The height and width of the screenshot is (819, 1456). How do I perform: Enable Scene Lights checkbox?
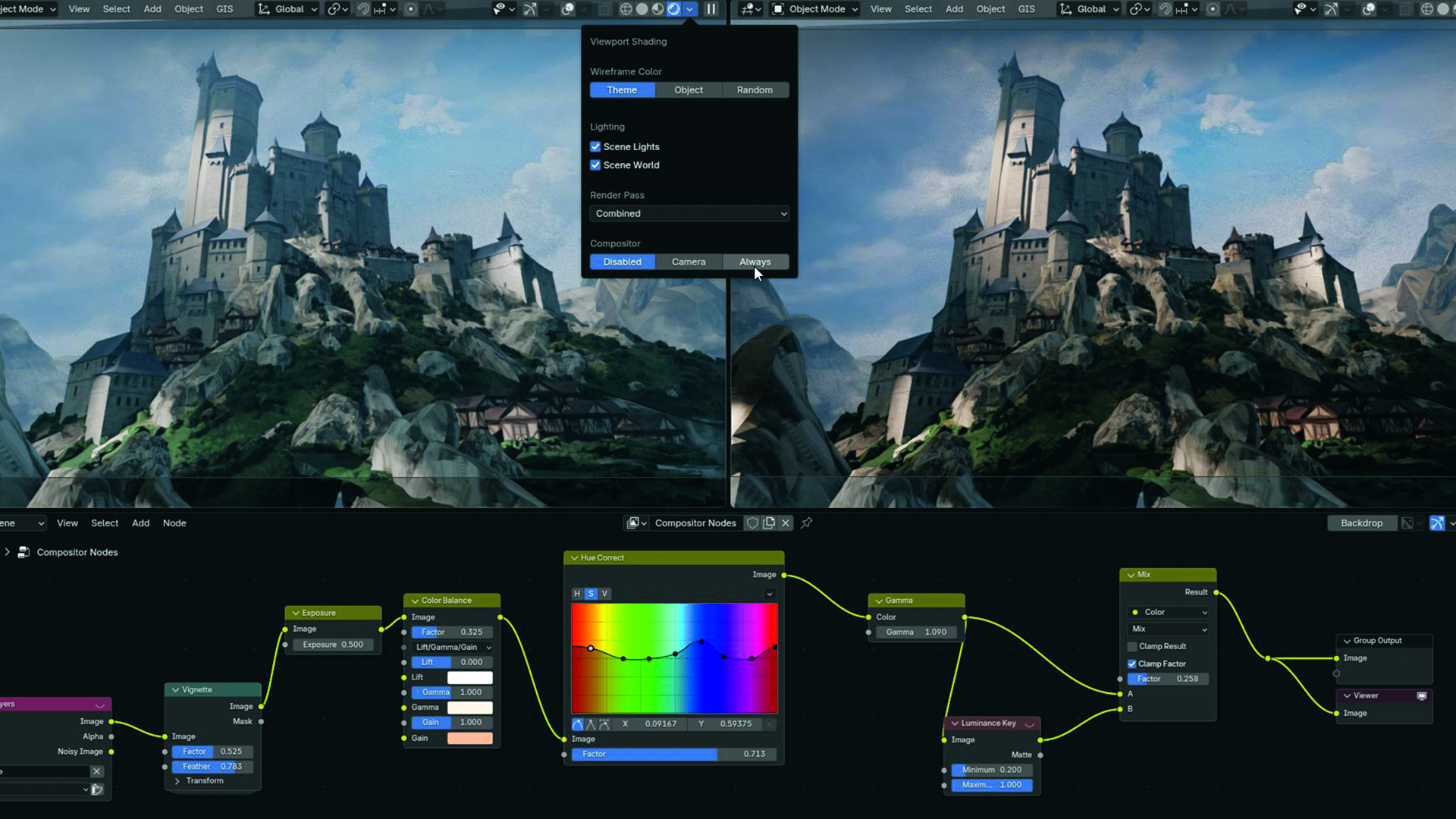point(595,146)
